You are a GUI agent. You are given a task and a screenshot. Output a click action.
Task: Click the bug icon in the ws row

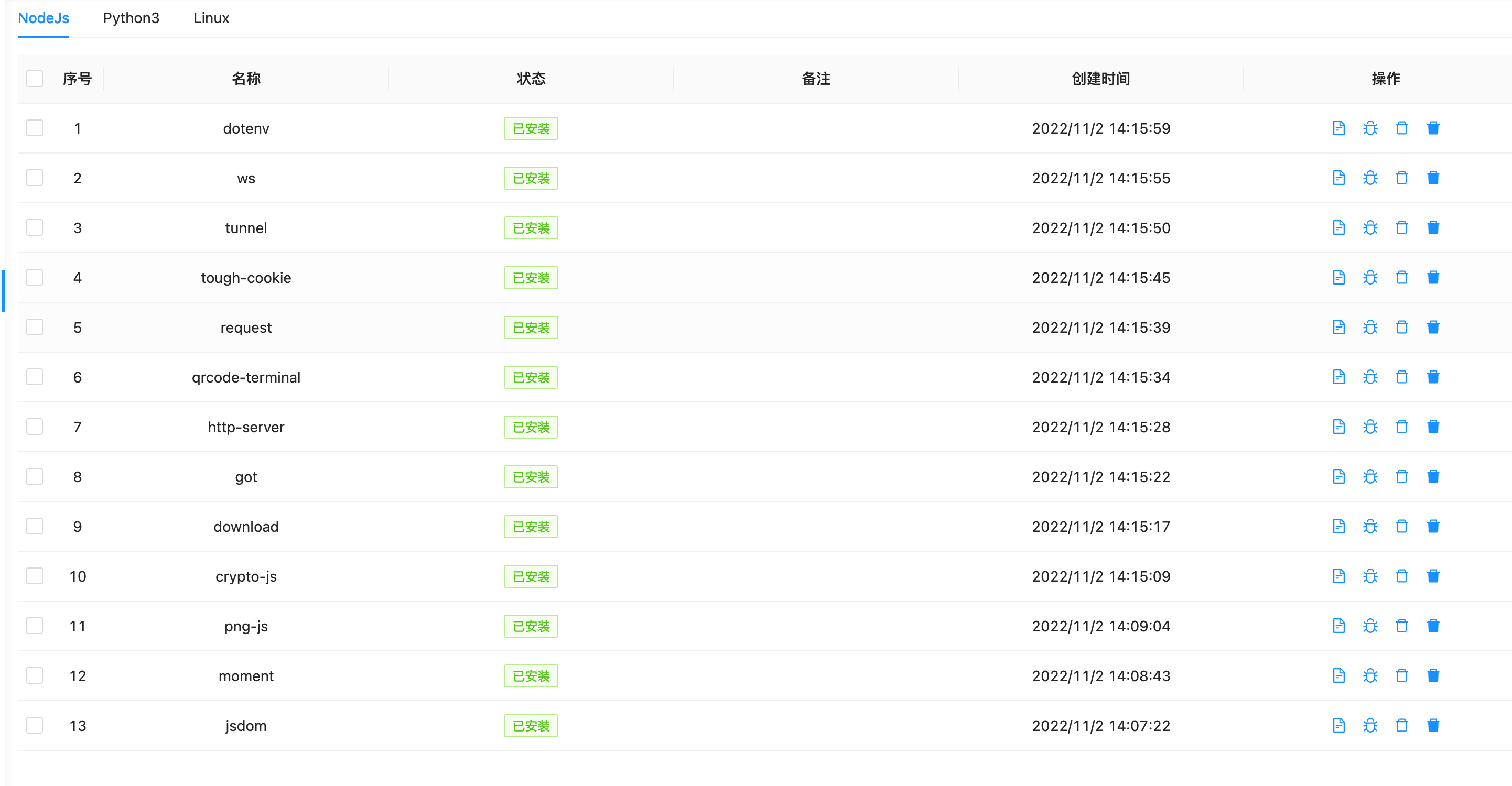click(1370, 178)
